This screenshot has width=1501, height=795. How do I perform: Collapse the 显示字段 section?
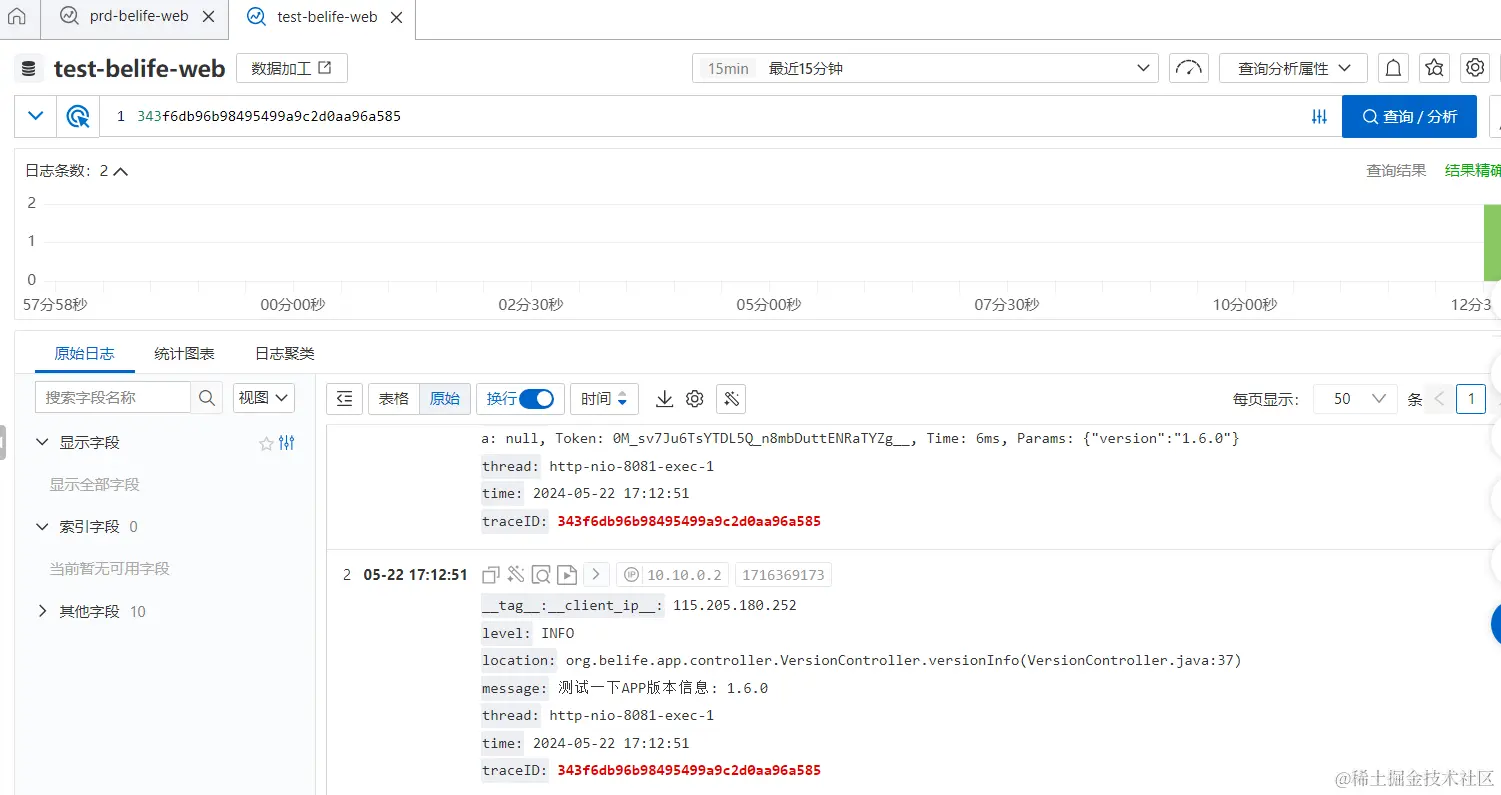42,442
